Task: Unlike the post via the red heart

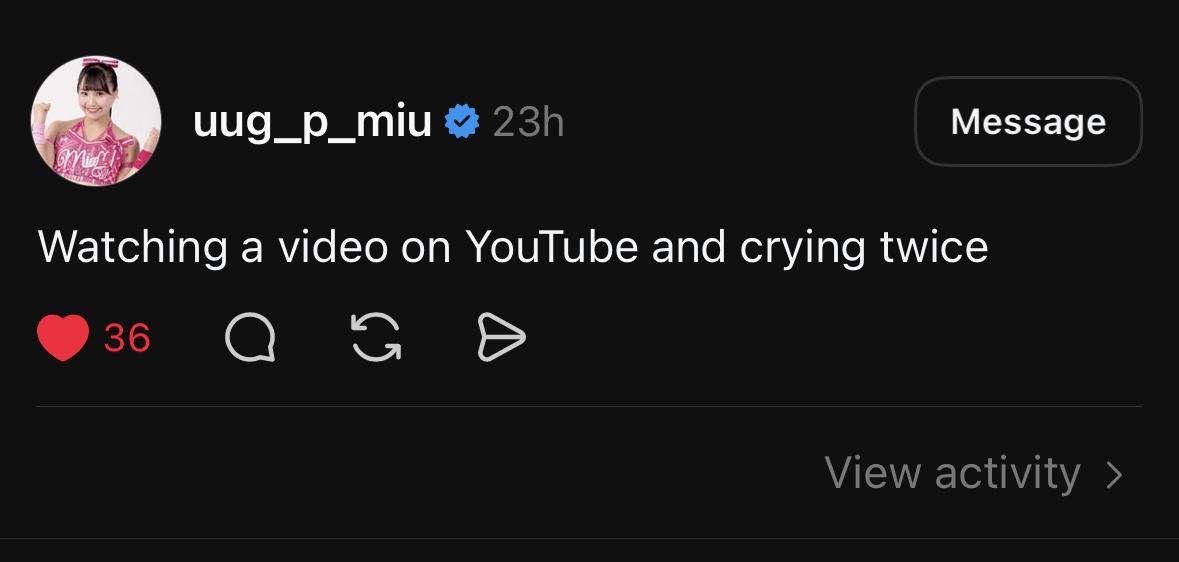Action: point(63,338)
